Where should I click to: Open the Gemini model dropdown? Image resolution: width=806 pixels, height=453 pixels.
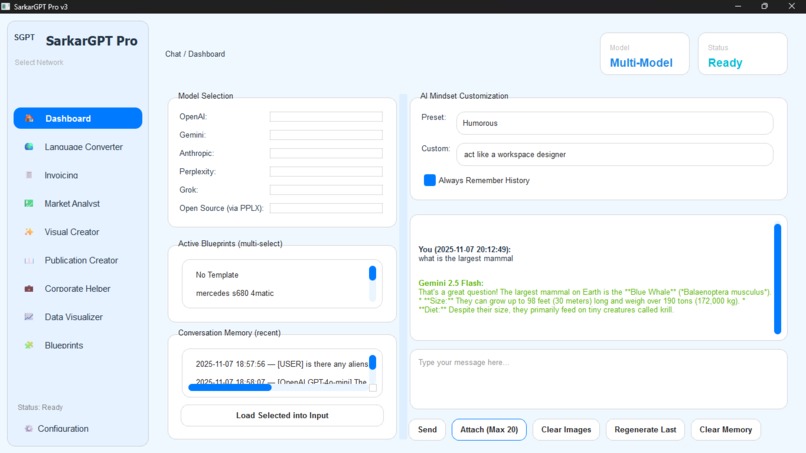pyautogui.click(x=326, y=135)
